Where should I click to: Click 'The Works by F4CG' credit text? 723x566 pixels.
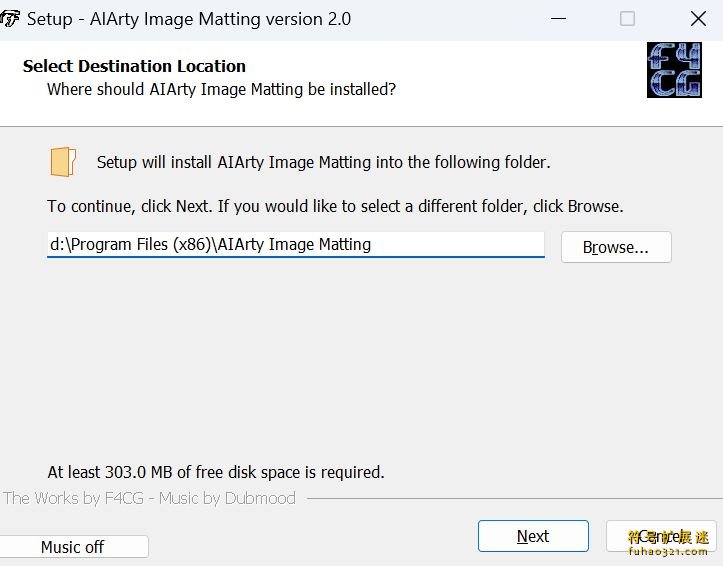click(x=149, y=498)
